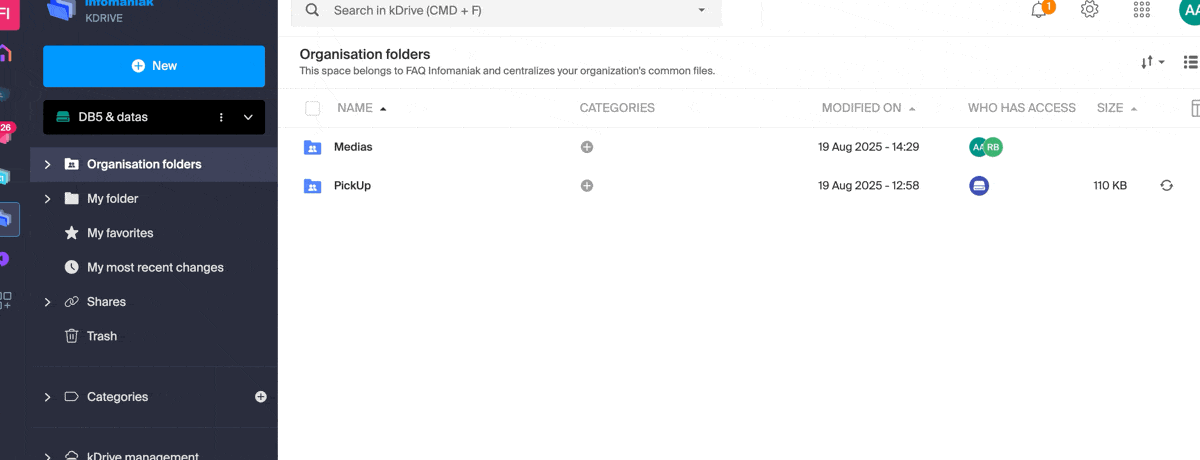Viewport: 1200px width, 460px height.
Task: Expand the DB5 & datas drive dropdown
Action: (x=249, y=117)
